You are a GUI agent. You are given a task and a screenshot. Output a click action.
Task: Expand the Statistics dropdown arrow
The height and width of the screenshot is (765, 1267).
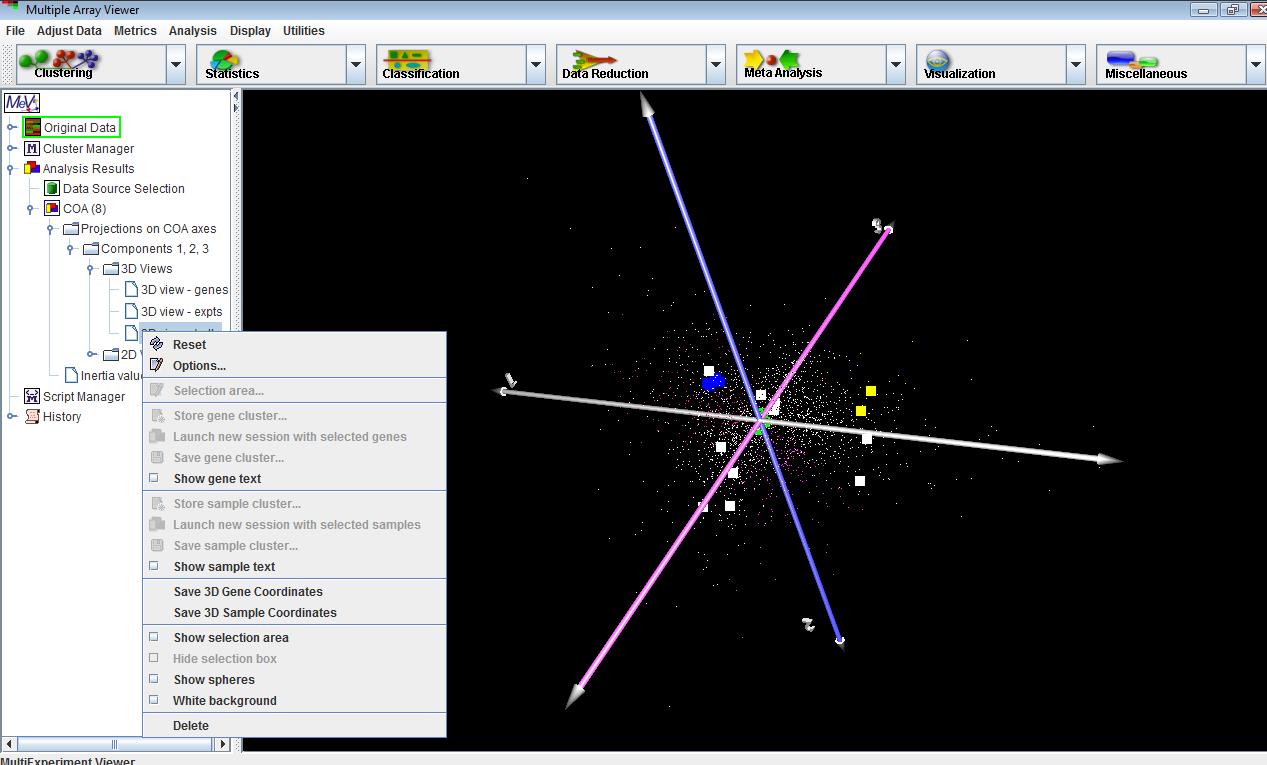(x=356, y=65)
